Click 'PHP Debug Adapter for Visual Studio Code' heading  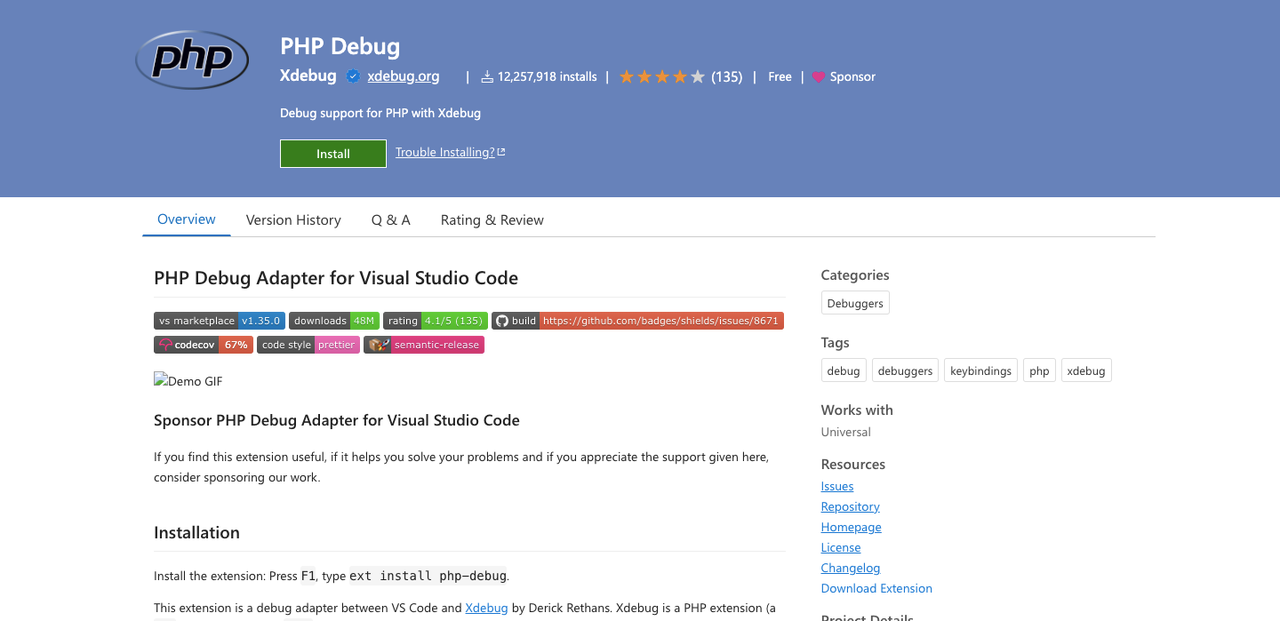click(336, 278)
